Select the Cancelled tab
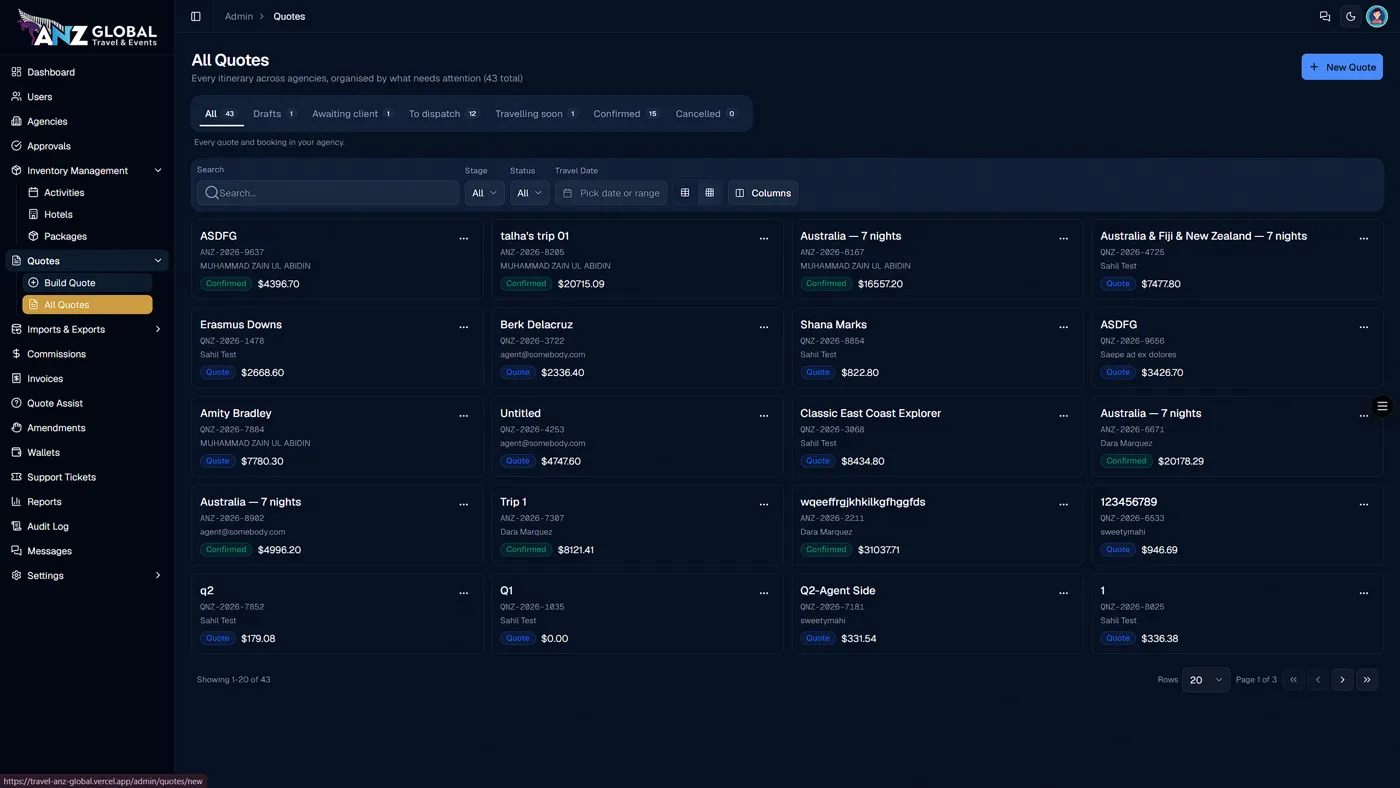1400x788 pixels. pos(706,114)
